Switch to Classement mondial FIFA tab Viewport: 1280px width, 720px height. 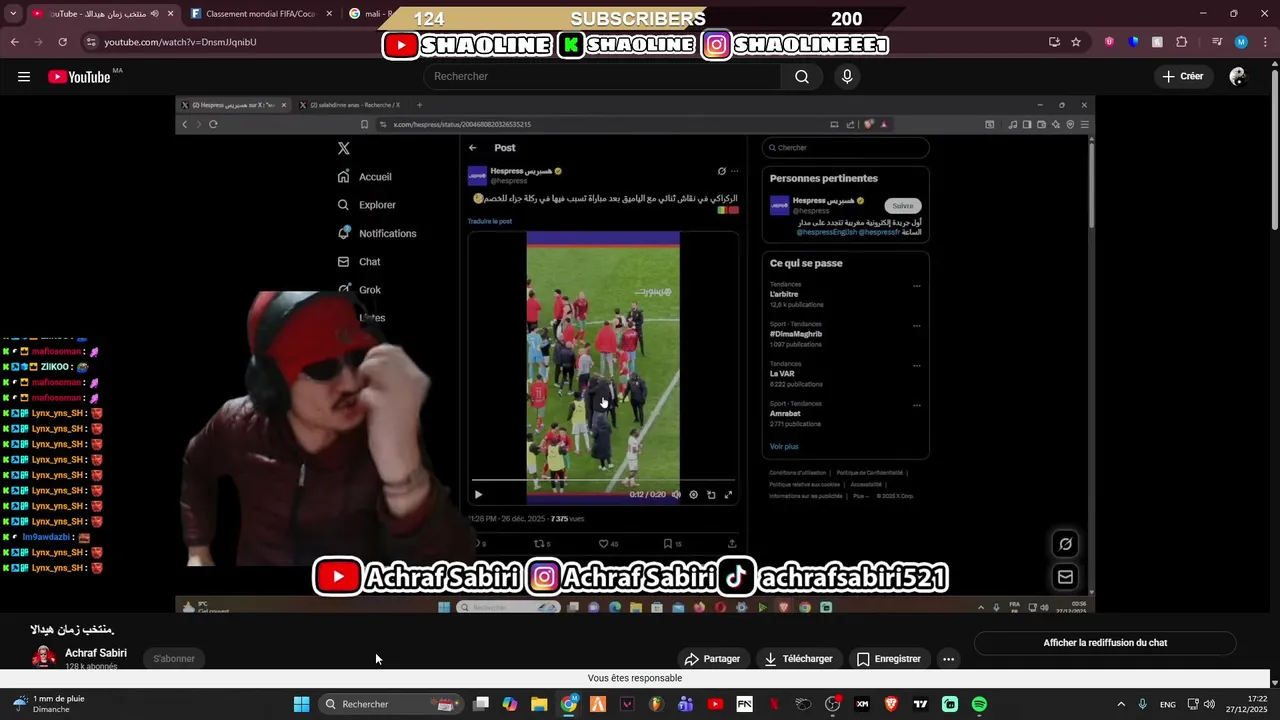point(260,14)
